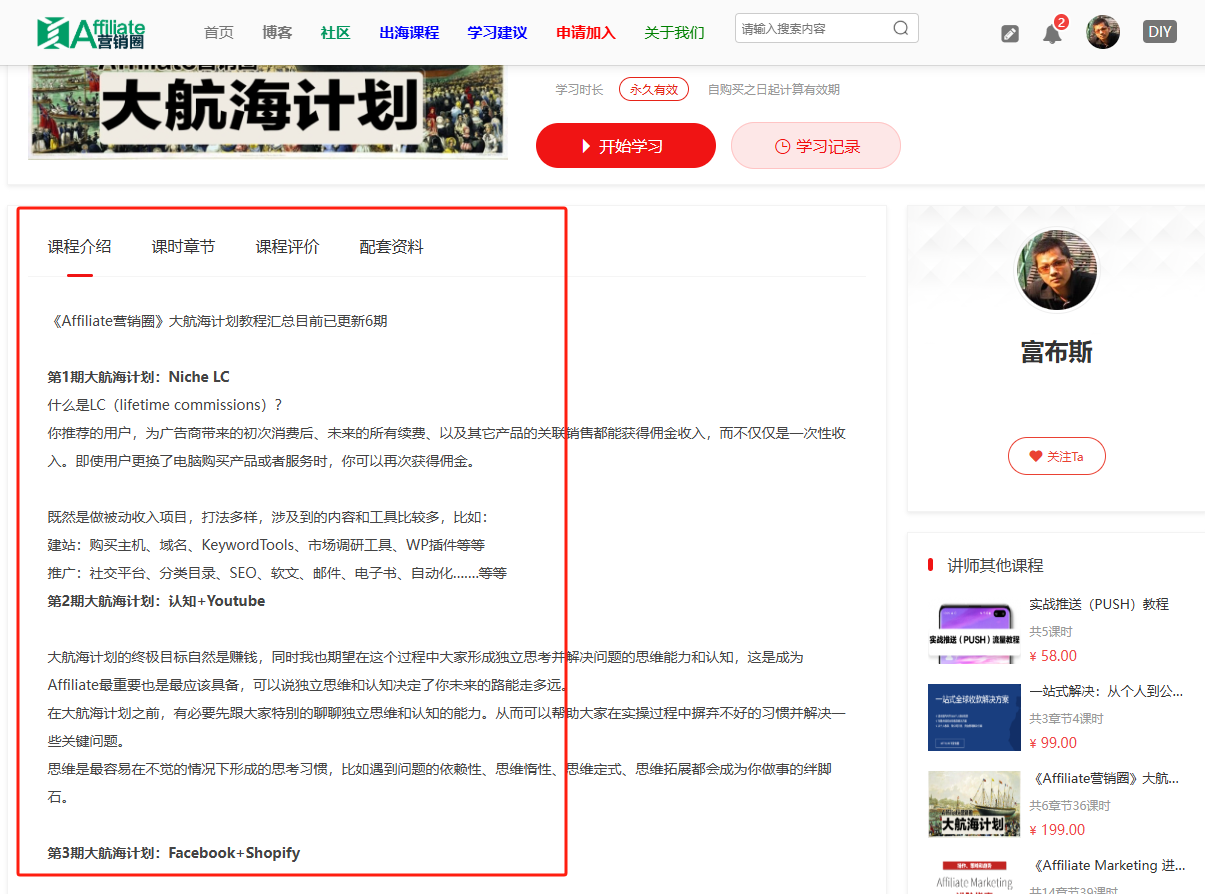
Task: Click the DIY badge in header
Action: tap(1160, 31)
